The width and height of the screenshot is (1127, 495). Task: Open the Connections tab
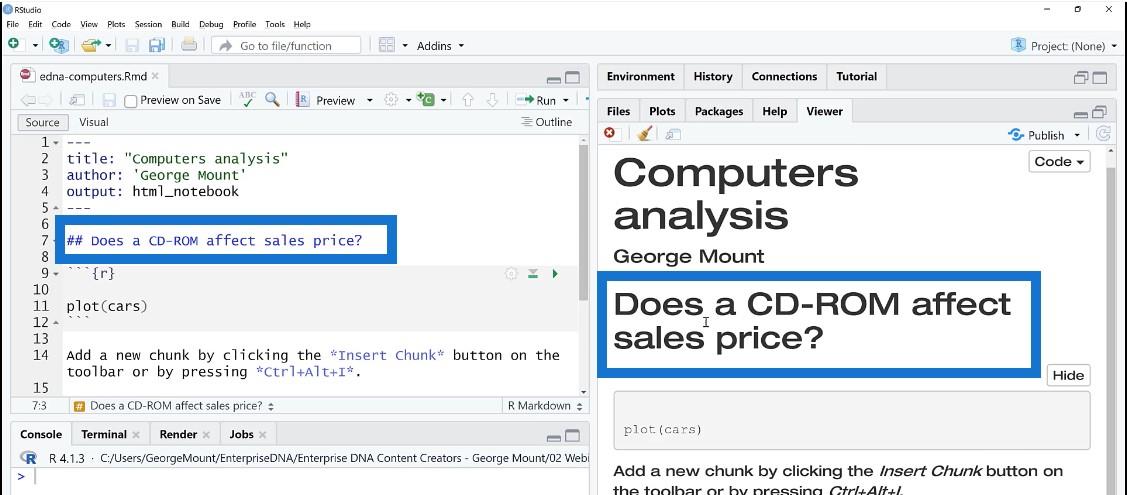point(784,76)
